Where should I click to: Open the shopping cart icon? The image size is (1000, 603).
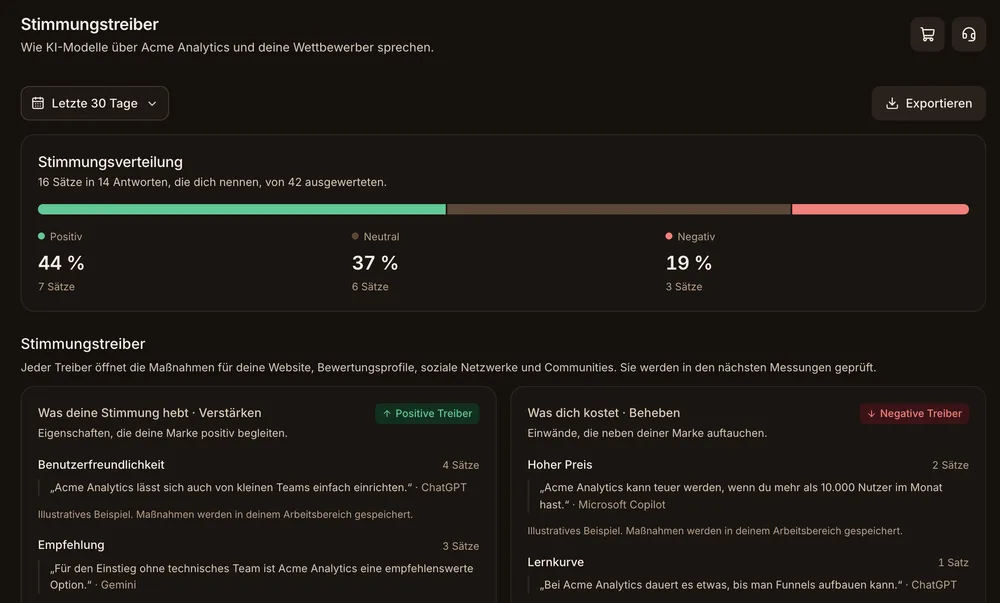pyautogui.click(x=927, y=34)
